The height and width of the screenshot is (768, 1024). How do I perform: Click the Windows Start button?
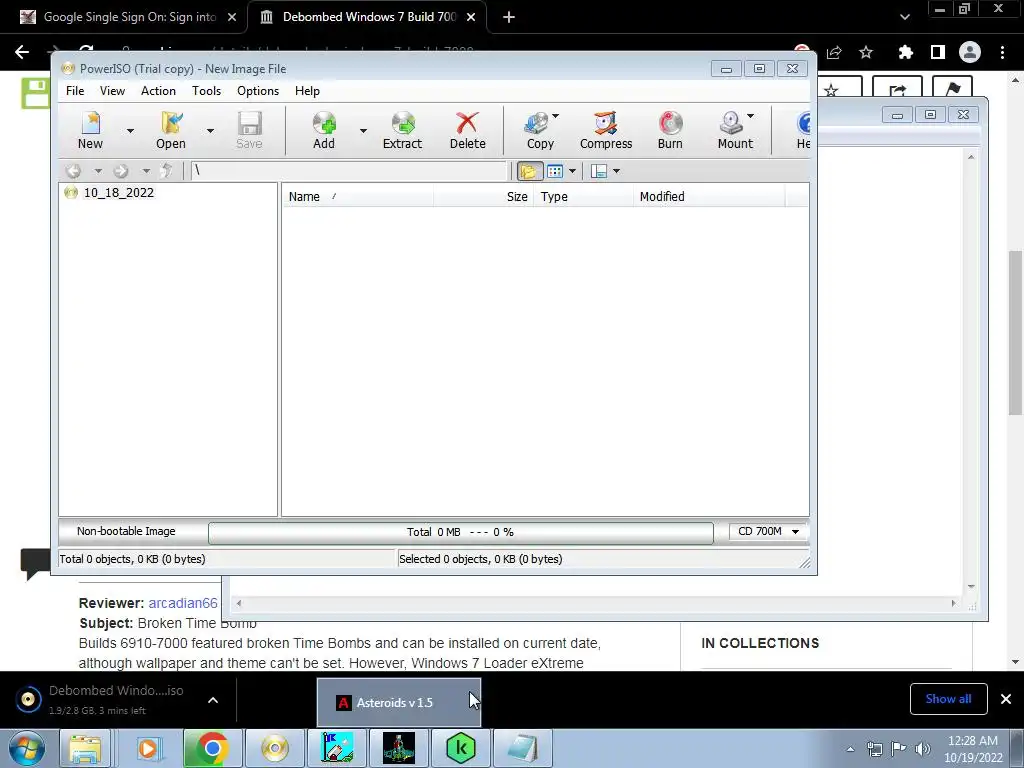click(26, 748)
